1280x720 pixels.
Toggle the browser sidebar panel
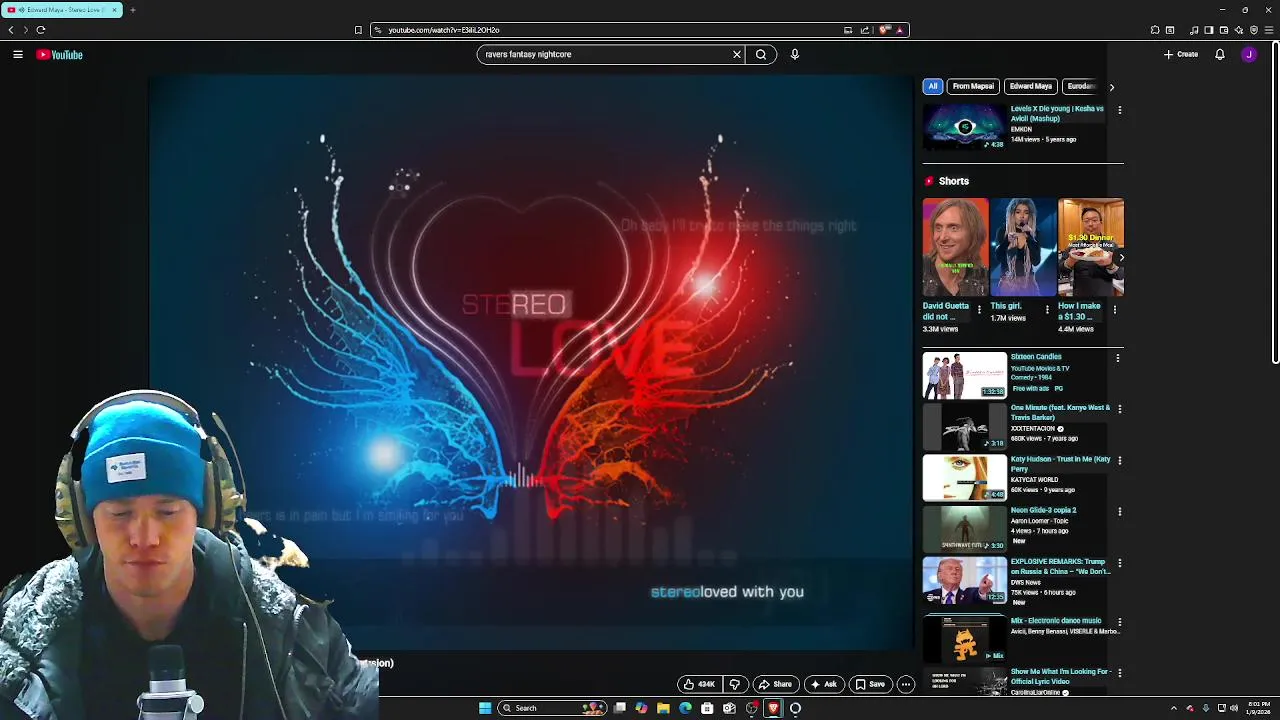point(1208,30)
